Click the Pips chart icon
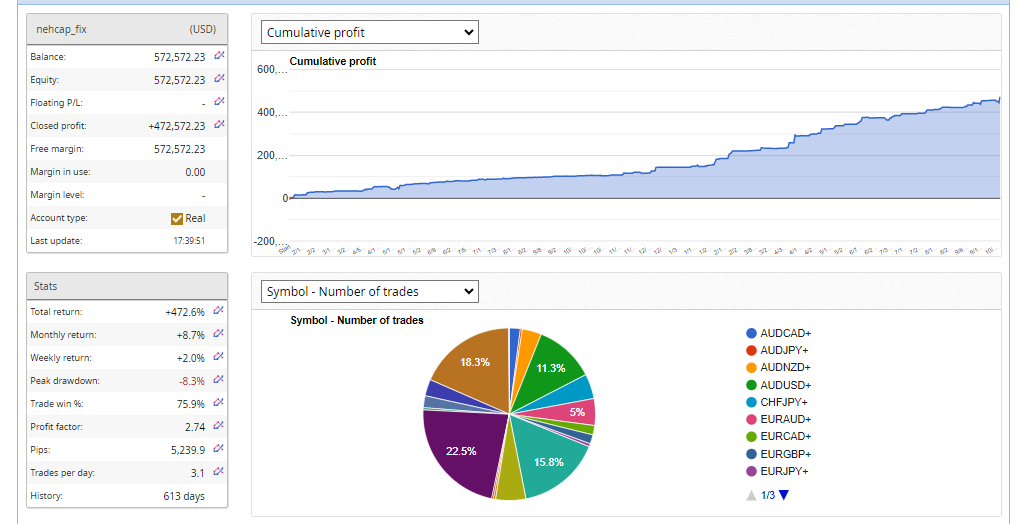This screenshot has width=1035, height=524. pos(219,449)
